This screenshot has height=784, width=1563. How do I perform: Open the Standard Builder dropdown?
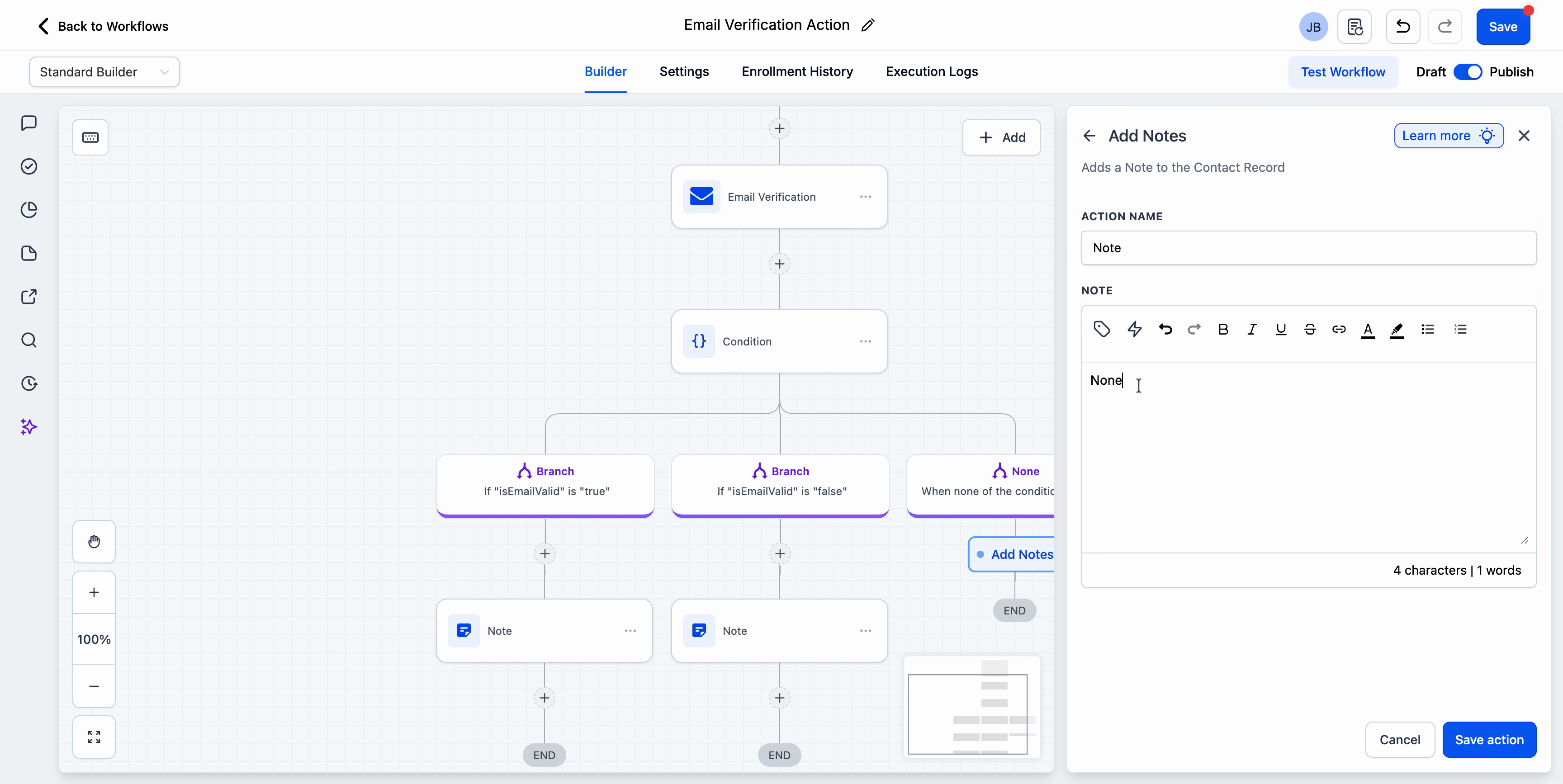pyautogui.click(x=104, y=71)
